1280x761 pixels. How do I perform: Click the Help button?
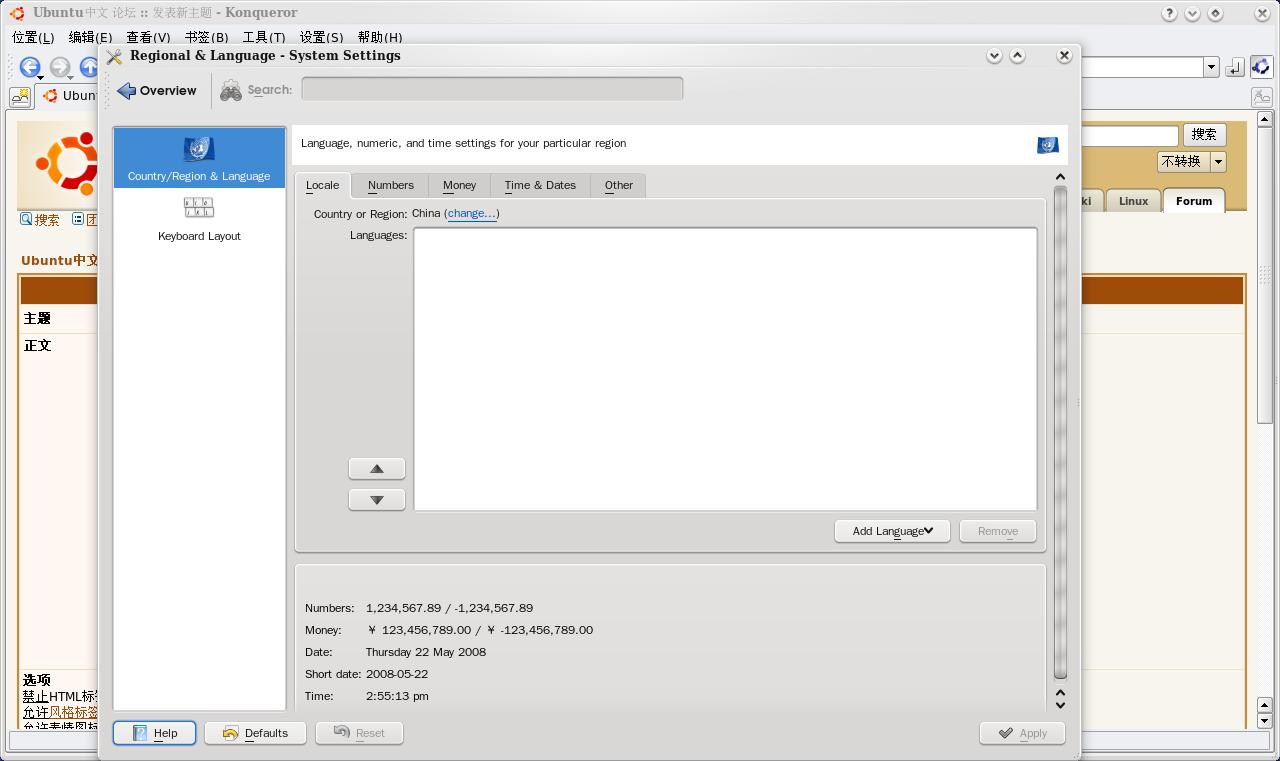tap(154, 733)
